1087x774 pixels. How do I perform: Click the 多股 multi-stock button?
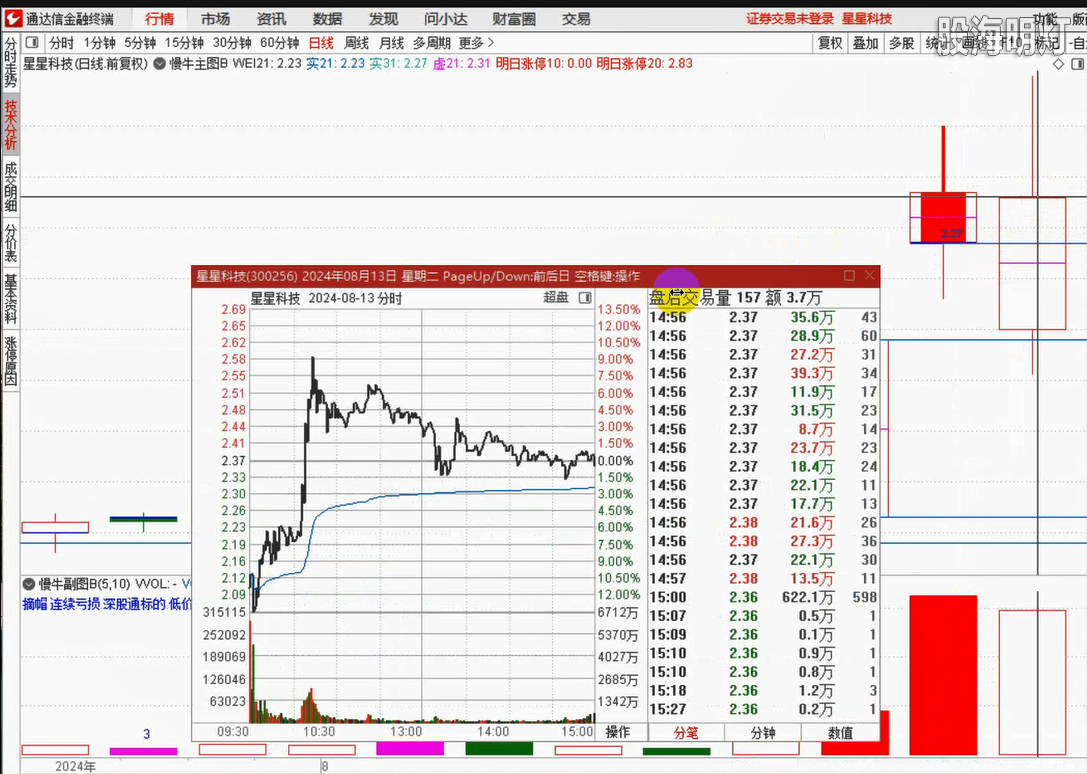click(901, 43)
